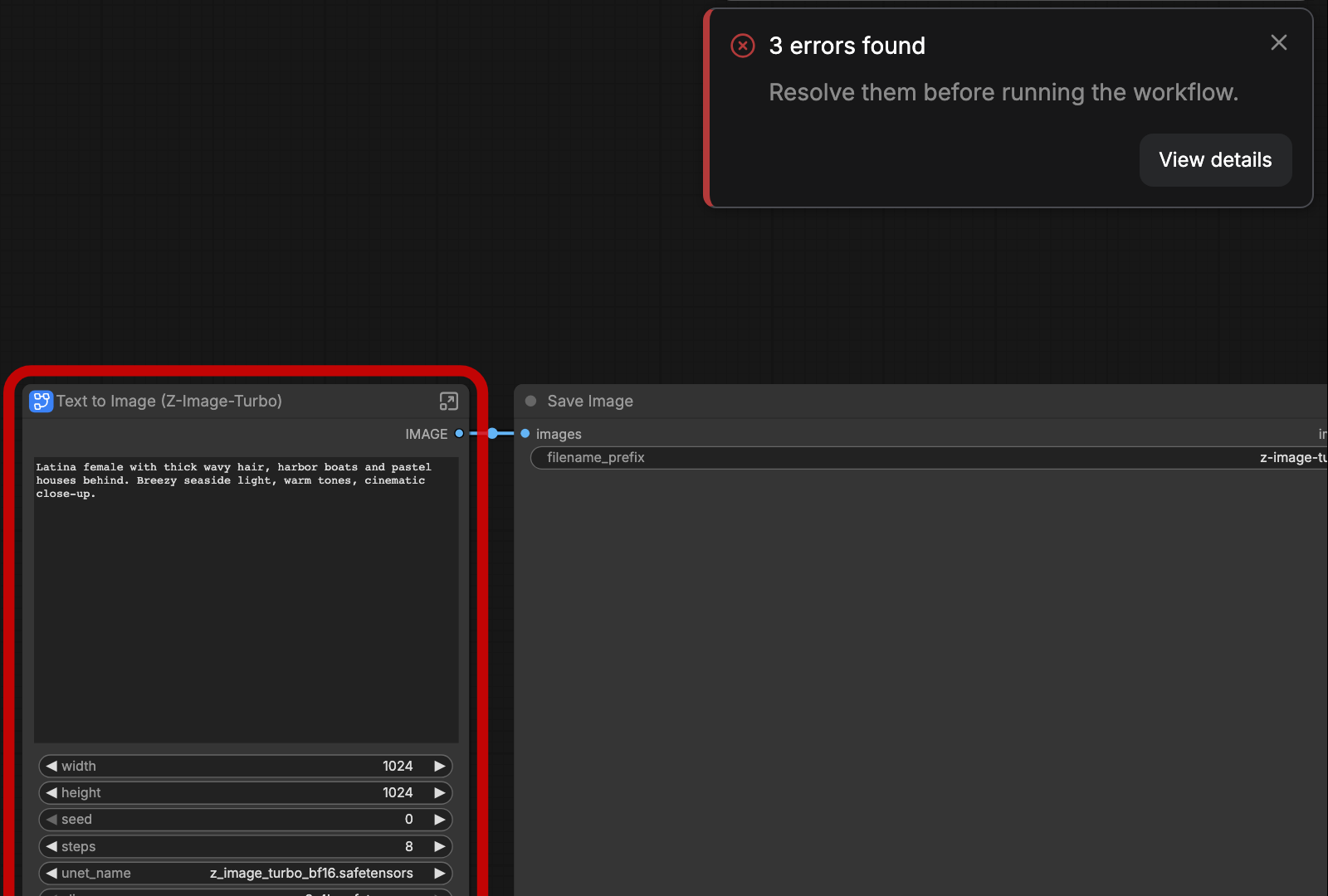The image size is (1328, 896).
Task: Open View details for errors
Action: (1215, 160)
